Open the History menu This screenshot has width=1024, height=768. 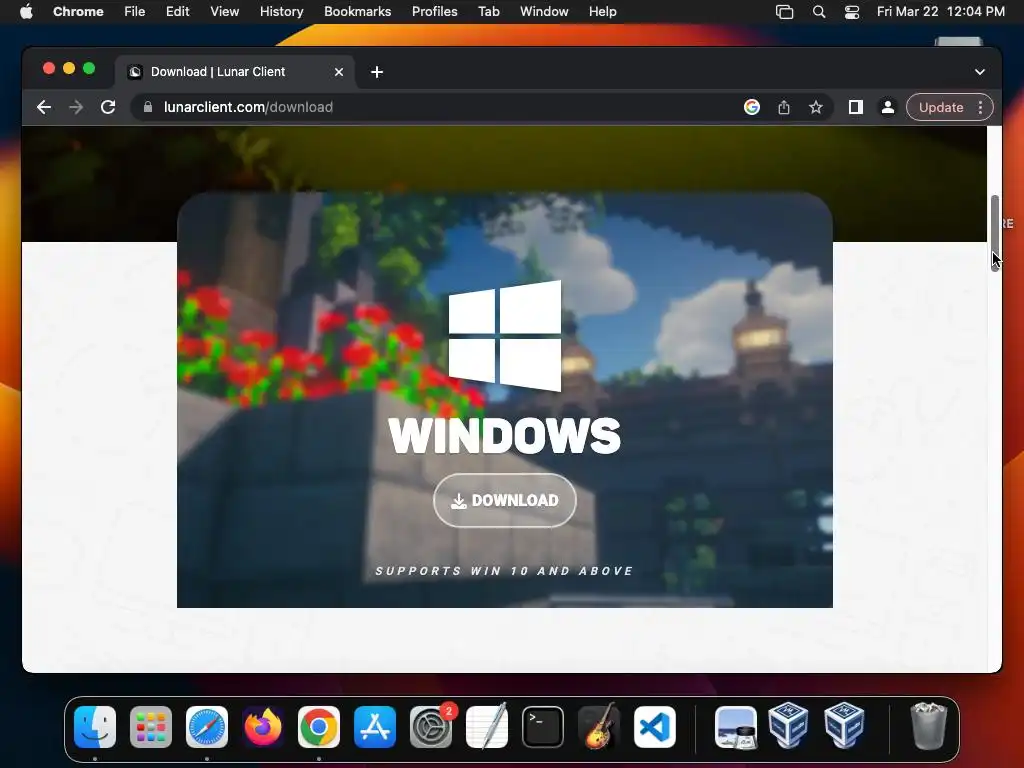[x=281, y=11]
